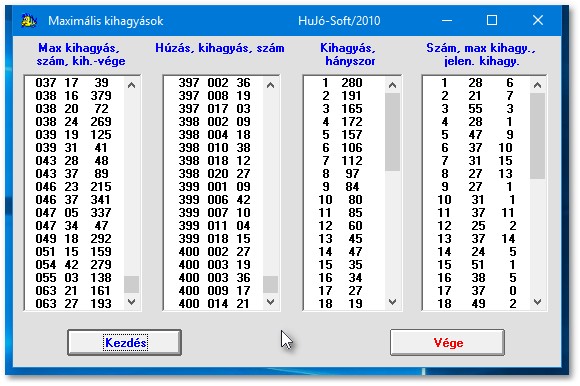Select row '17 37 0'

tap(477, 290)
